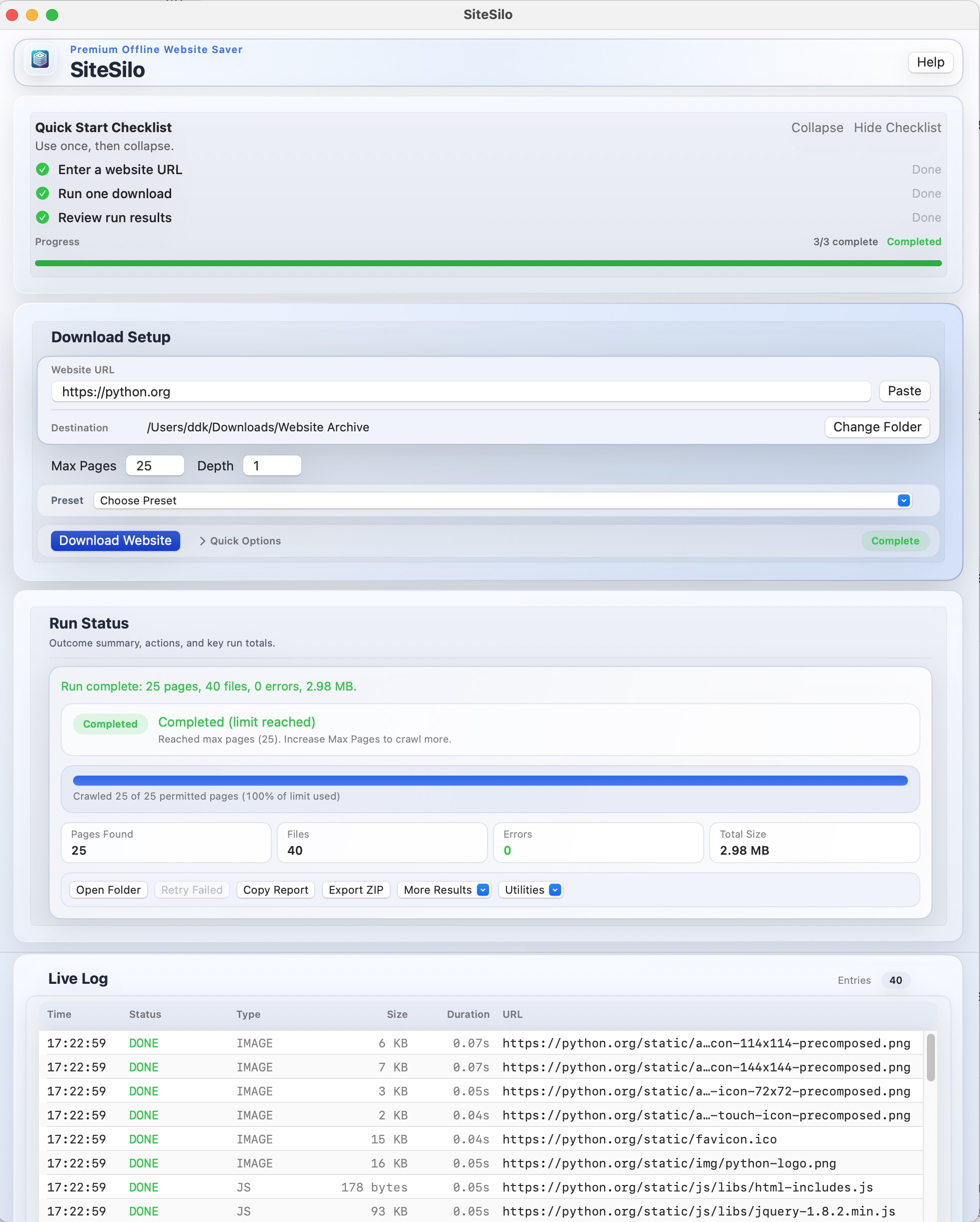Collapse the Quick Start Checklist
The width and height of the screenshot is (980, 1222).
(817, 128)
